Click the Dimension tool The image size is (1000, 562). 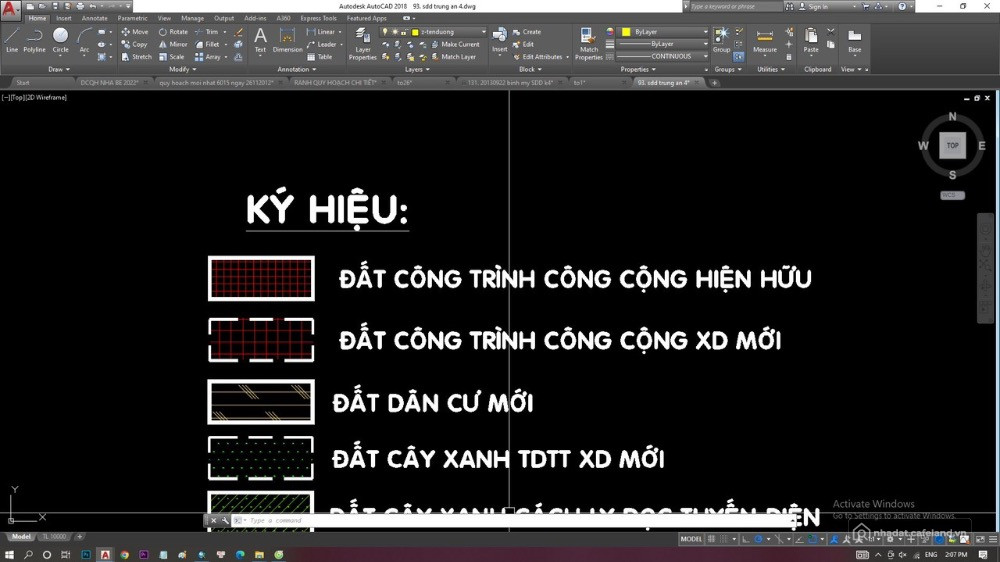[287, 40]
